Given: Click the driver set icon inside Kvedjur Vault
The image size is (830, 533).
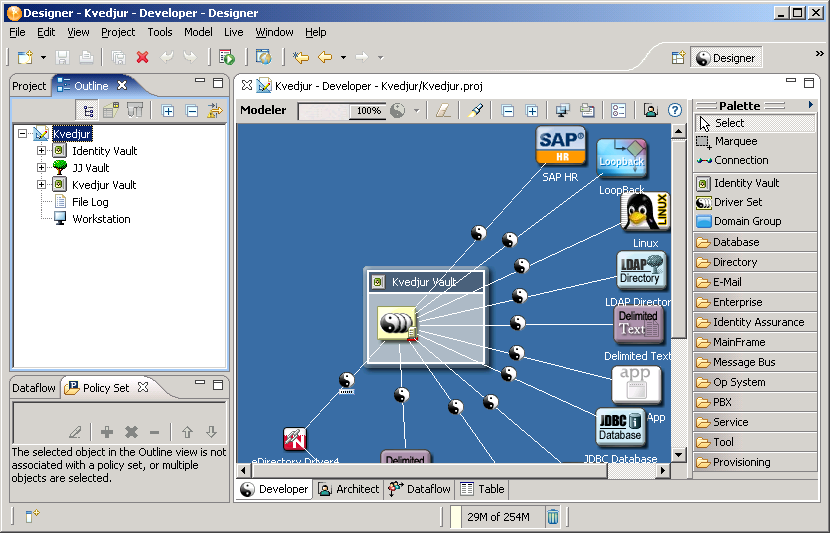Looking at the screenshot, I should tap(398, 322).
